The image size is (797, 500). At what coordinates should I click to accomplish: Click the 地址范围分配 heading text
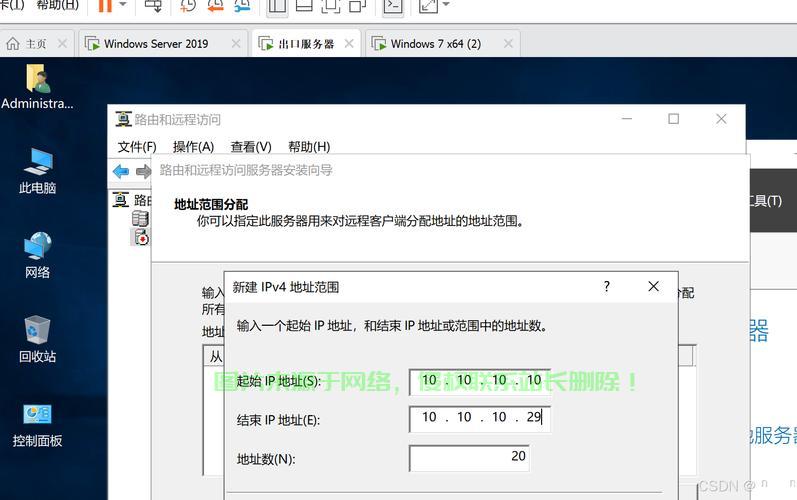(211, 204)
